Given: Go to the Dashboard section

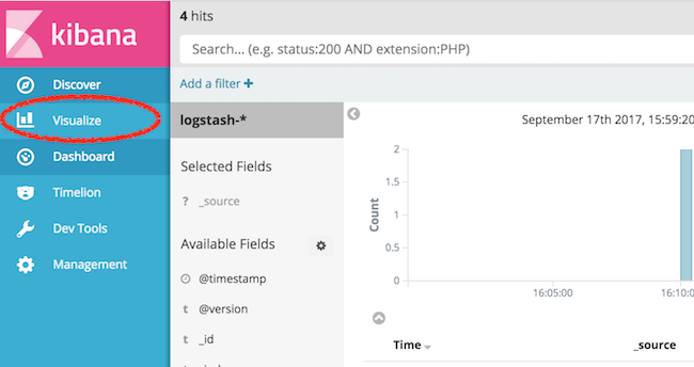Looking at the screenshot, I should click(85, 157).
